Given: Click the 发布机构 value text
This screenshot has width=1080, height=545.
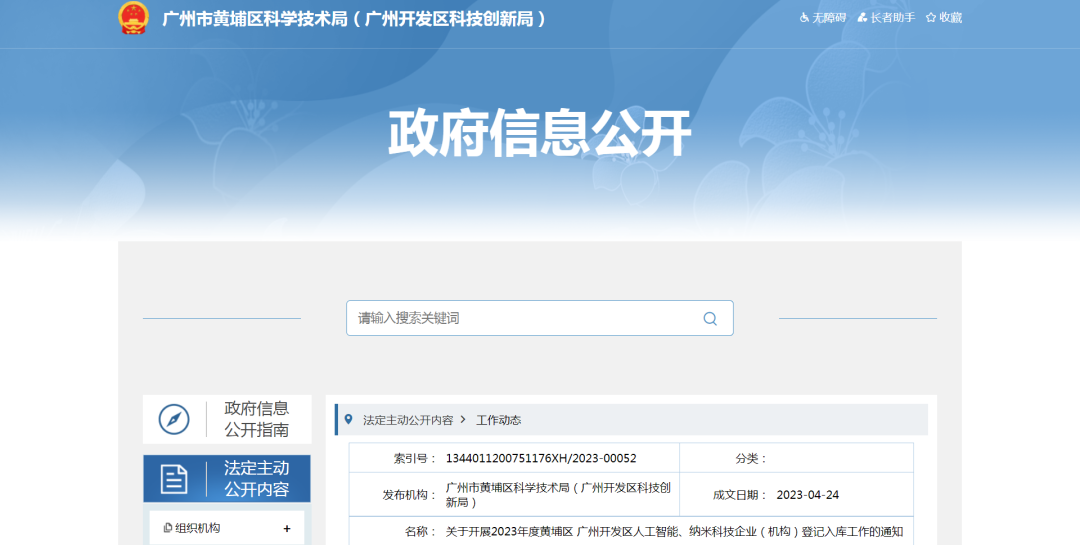Looking at the screenshot, I should click(x=558, y=495).
